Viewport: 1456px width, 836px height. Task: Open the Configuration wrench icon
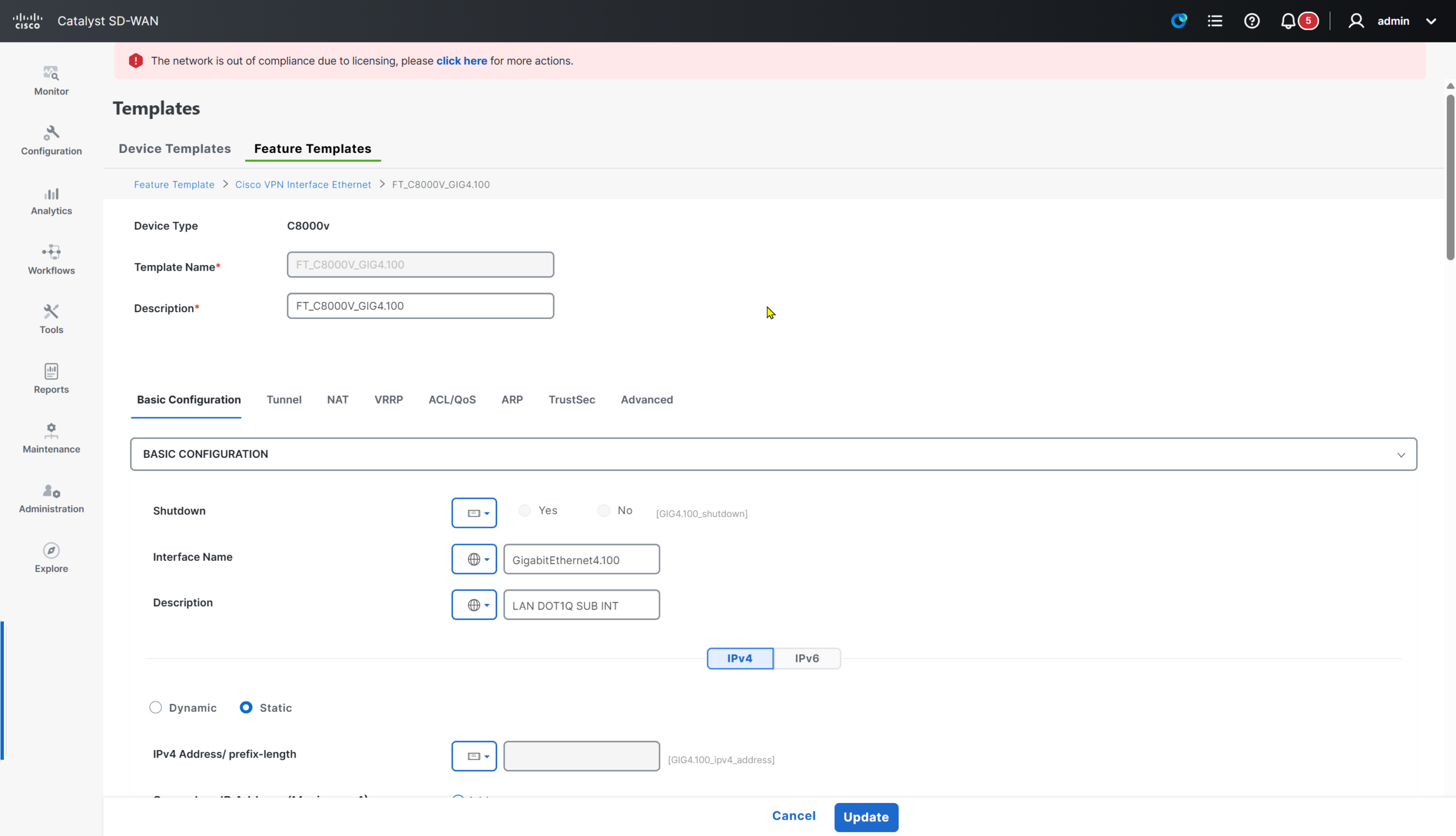(51, 133)
